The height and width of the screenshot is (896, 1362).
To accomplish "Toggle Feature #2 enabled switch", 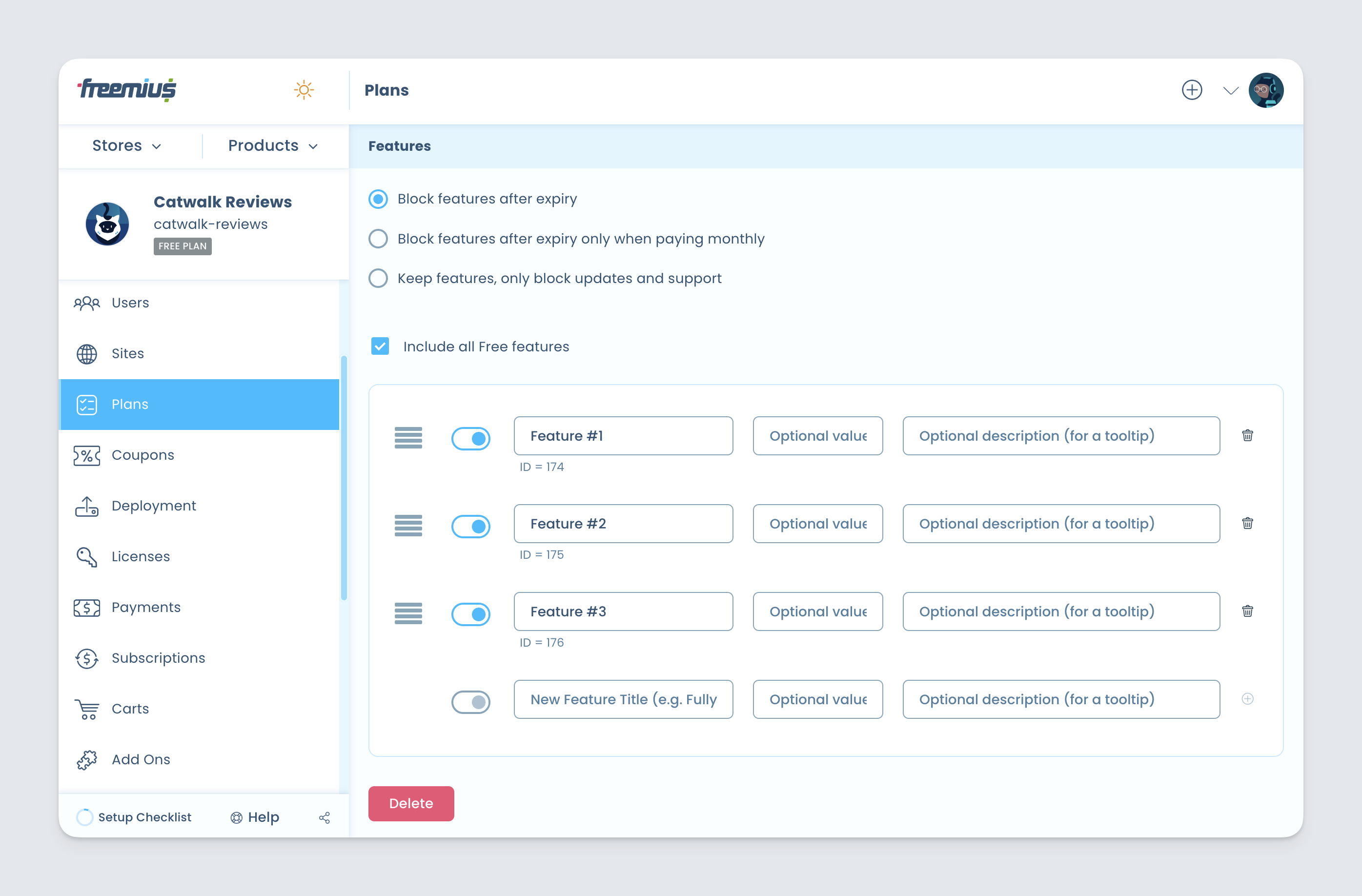I will pos(469,524).
